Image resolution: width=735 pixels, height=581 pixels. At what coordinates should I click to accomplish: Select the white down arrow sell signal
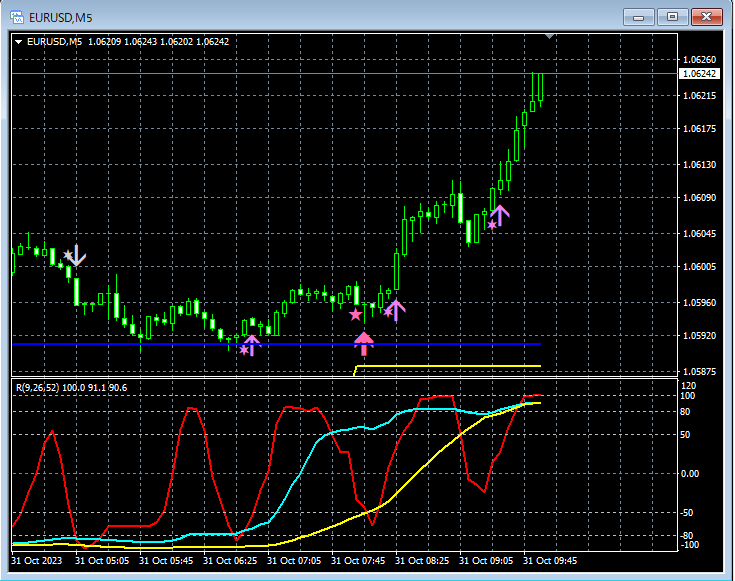coord(77,255)
